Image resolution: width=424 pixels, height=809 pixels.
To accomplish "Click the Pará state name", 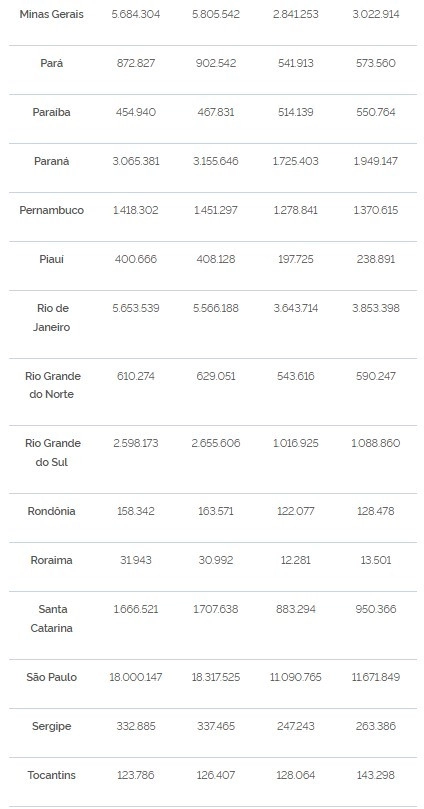I will point(52,63).
